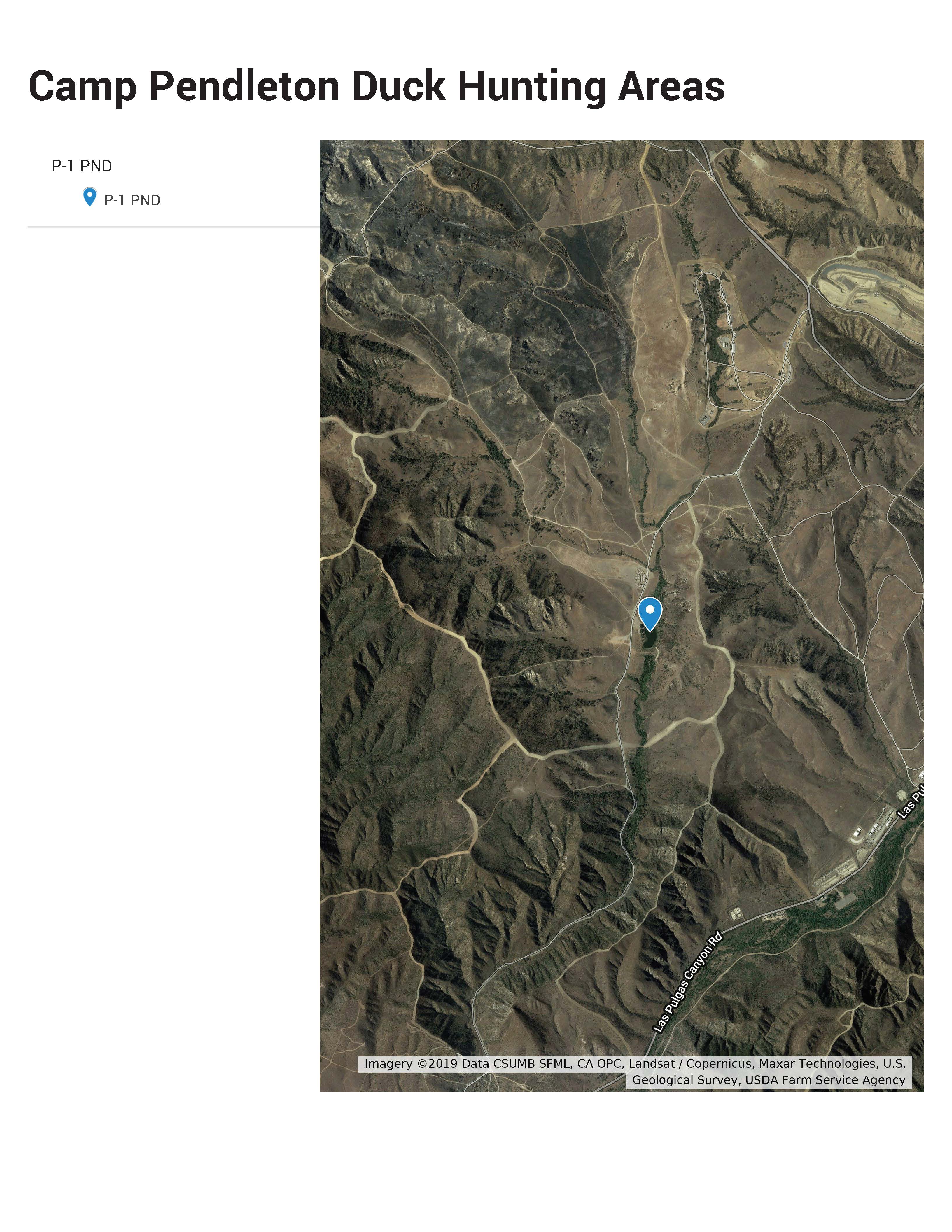Click the P-1 PND layer heading
Image resolution: width=952 pixels, height=1232 pixels.
point(82,166)
